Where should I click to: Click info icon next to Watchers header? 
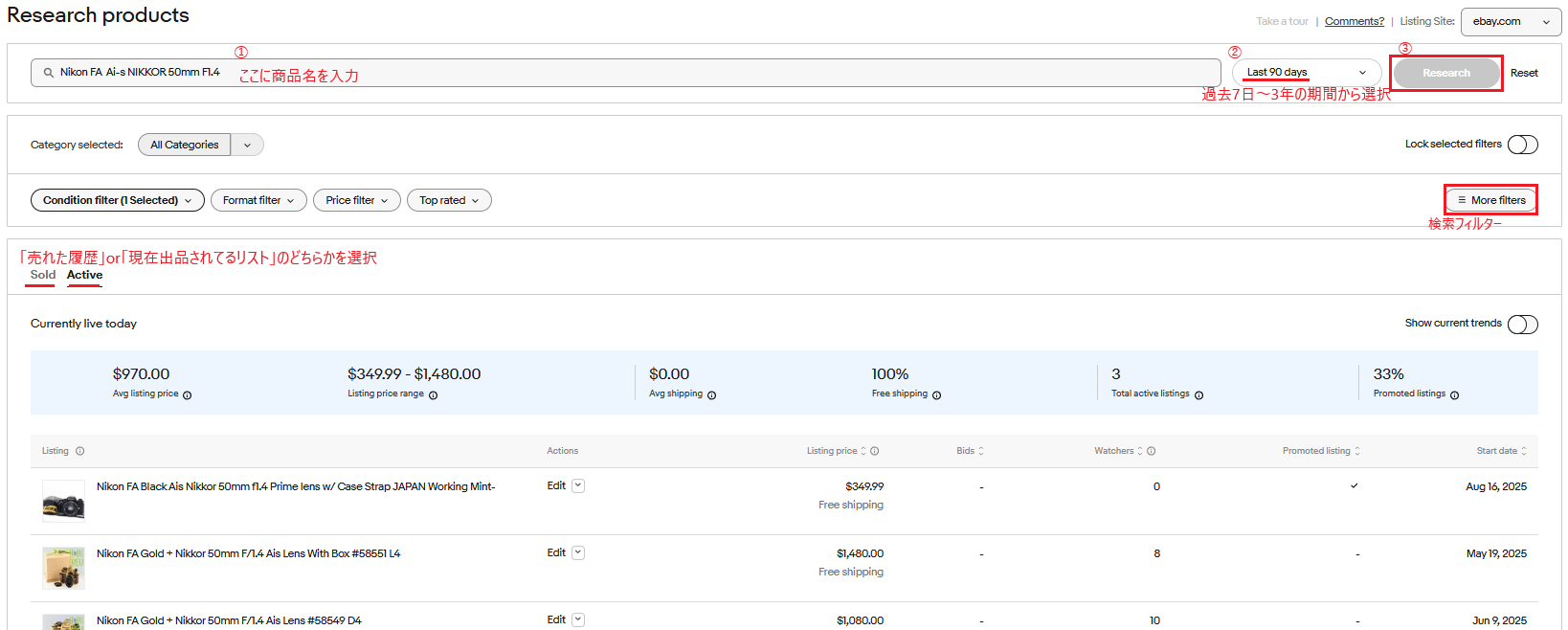pos(1152,451)
